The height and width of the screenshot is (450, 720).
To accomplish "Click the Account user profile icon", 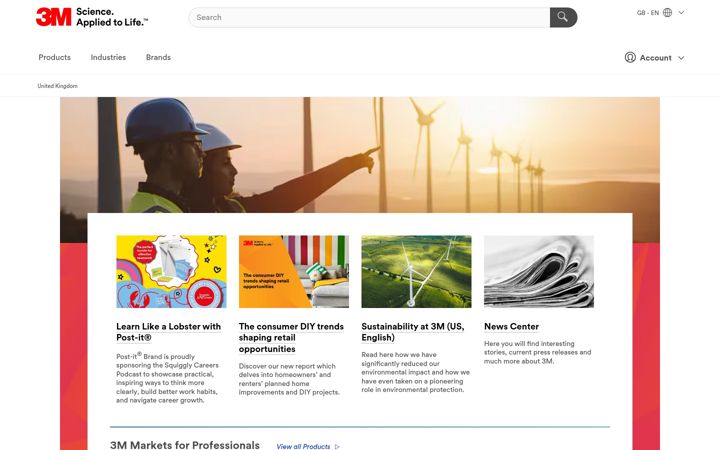I will point(630,57).
